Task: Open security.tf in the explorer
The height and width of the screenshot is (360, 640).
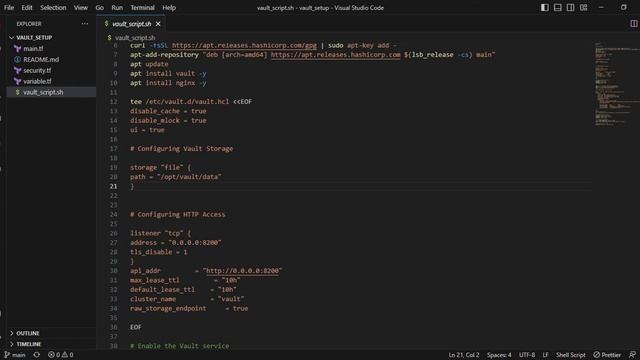Action: (37, 71)
